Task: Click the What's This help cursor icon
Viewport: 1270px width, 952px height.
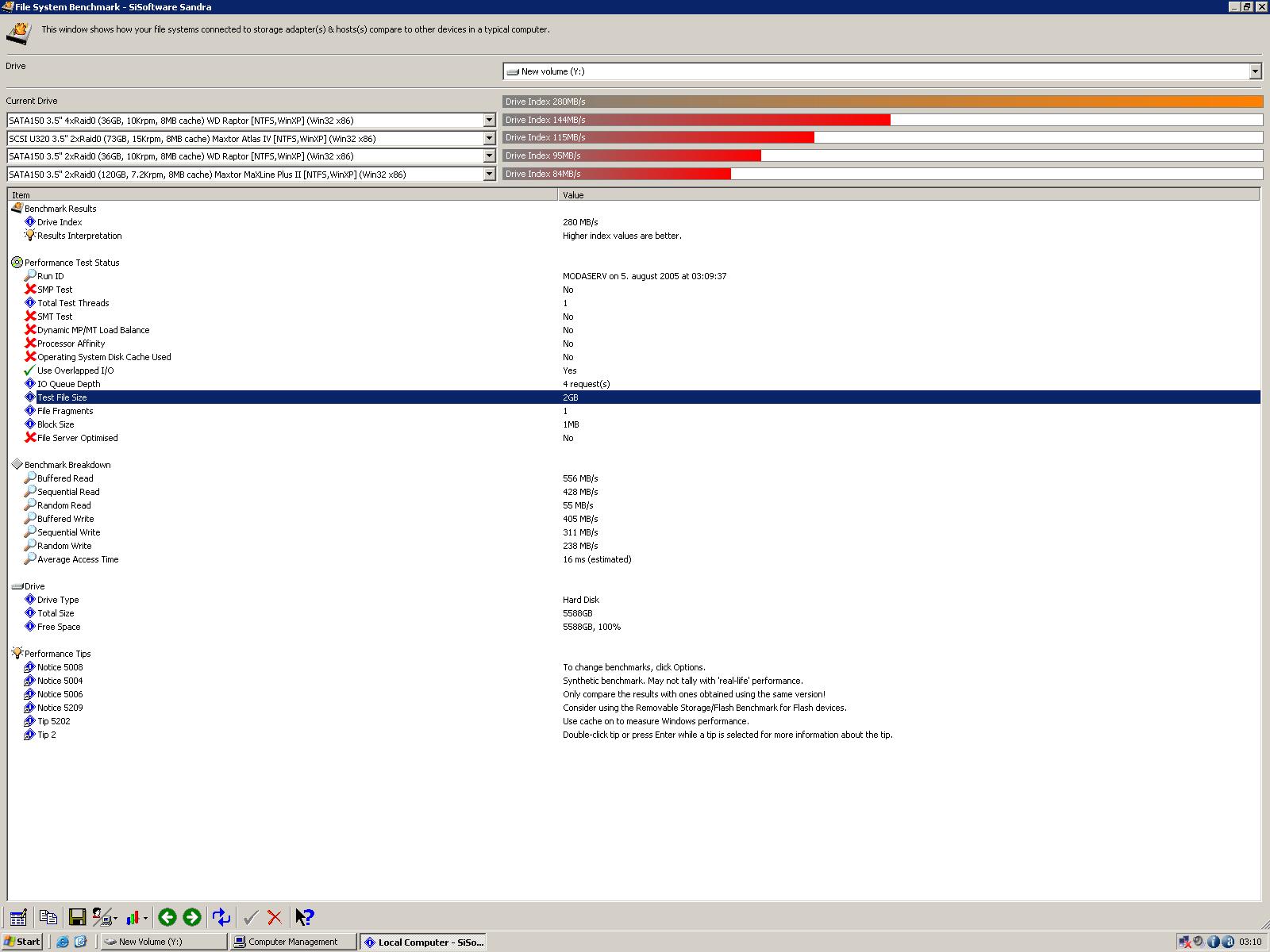Action: point(305,917)
